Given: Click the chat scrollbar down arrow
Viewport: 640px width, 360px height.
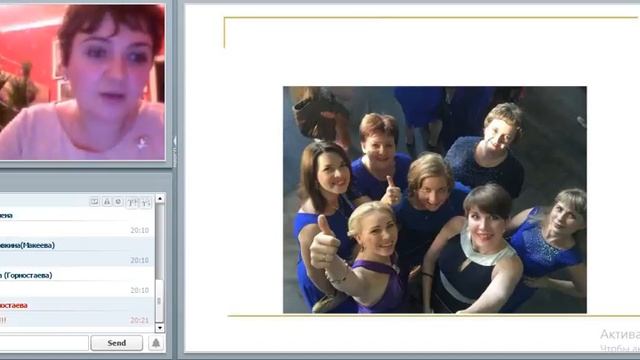Looking at the screenshot, I should point(160,328).
